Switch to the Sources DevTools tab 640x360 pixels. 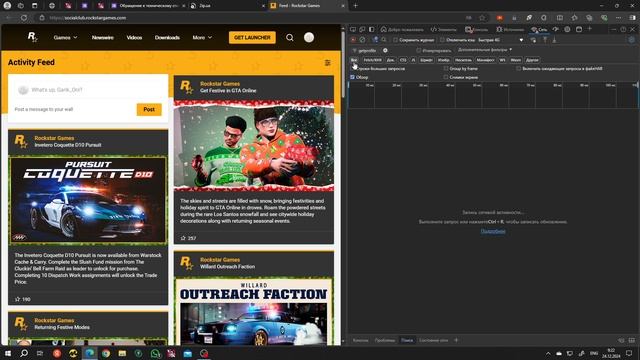pos(510,29)
